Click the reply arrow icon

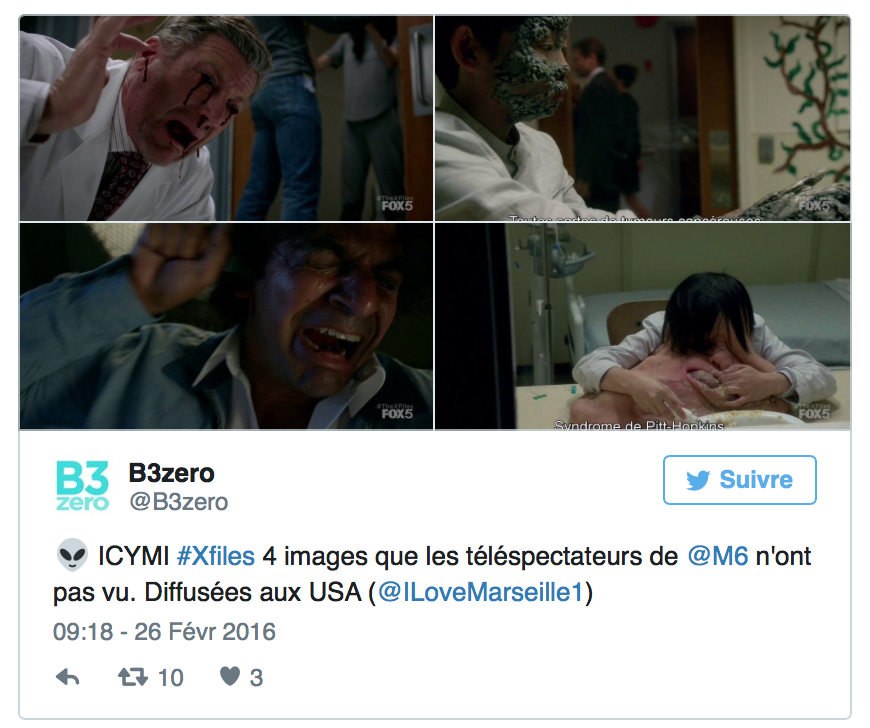tap(68, 677)
